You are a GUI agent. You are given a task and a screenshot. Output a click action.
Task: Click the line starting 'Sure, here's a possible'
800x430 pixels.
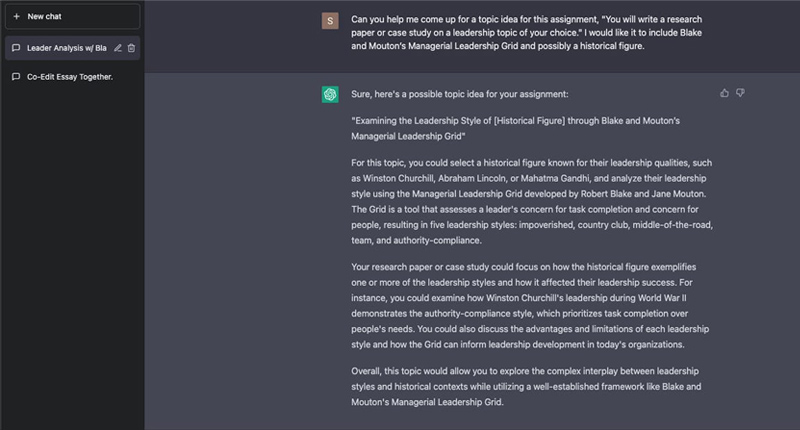coord(460,94)
